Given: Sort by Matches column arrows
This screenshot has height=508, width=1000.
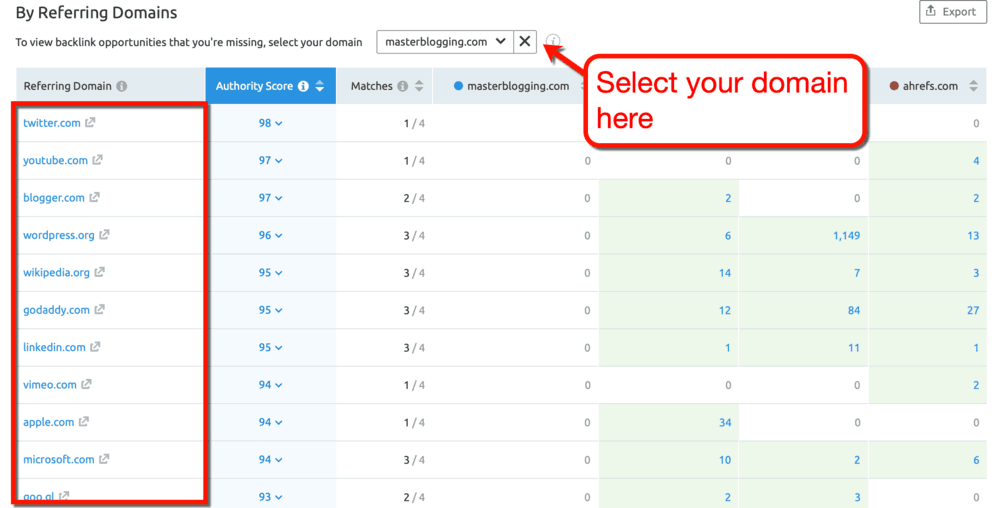Looking at the screenshot, I should tap(419, 86).
